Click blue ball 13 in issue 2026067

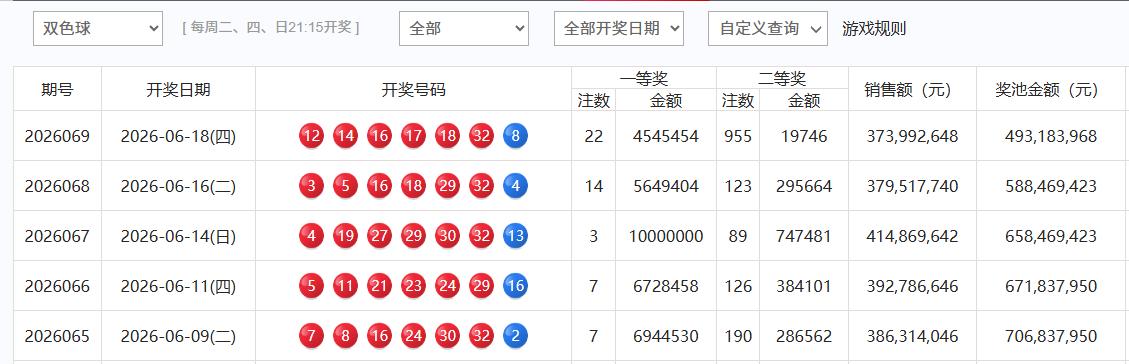click(516, 236)
